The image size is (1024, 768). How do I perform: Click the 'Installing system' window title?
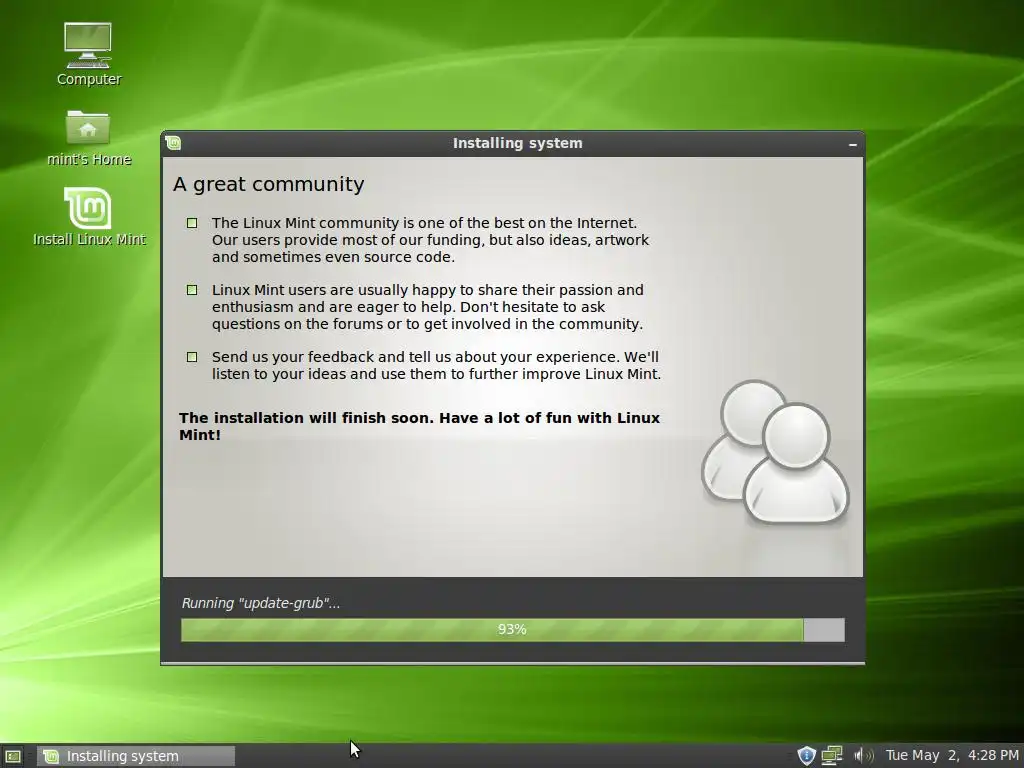pos(517,143)
